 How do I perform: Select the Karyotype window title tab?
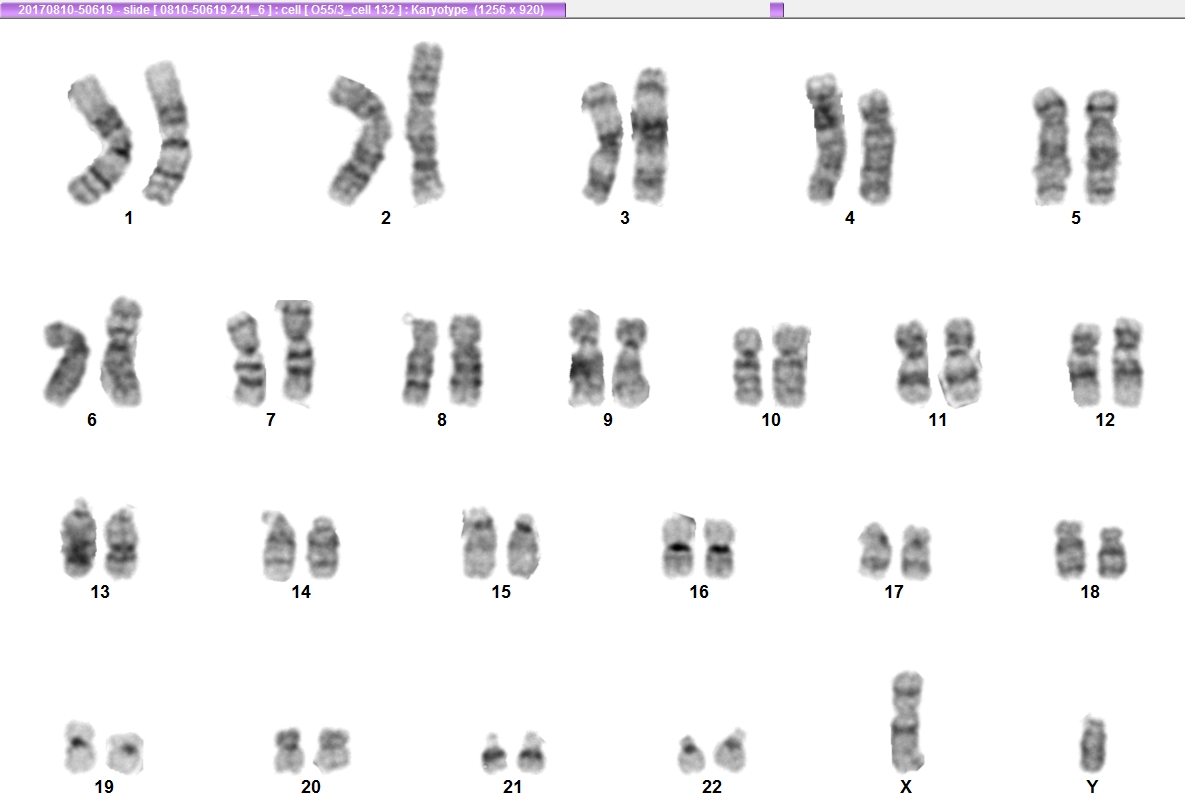283,10
